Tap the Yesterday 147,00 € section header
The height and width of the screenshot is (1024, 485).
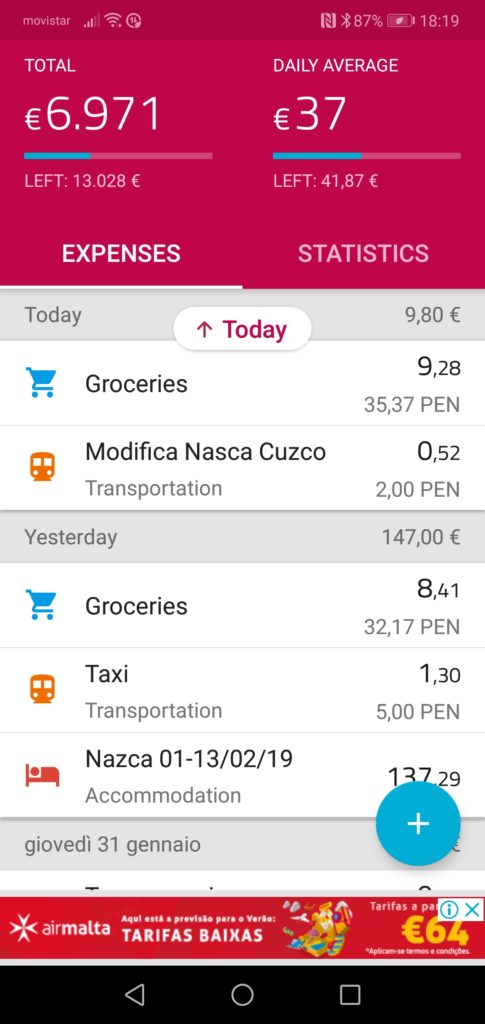pyautogui.click(x=242, y=537)
